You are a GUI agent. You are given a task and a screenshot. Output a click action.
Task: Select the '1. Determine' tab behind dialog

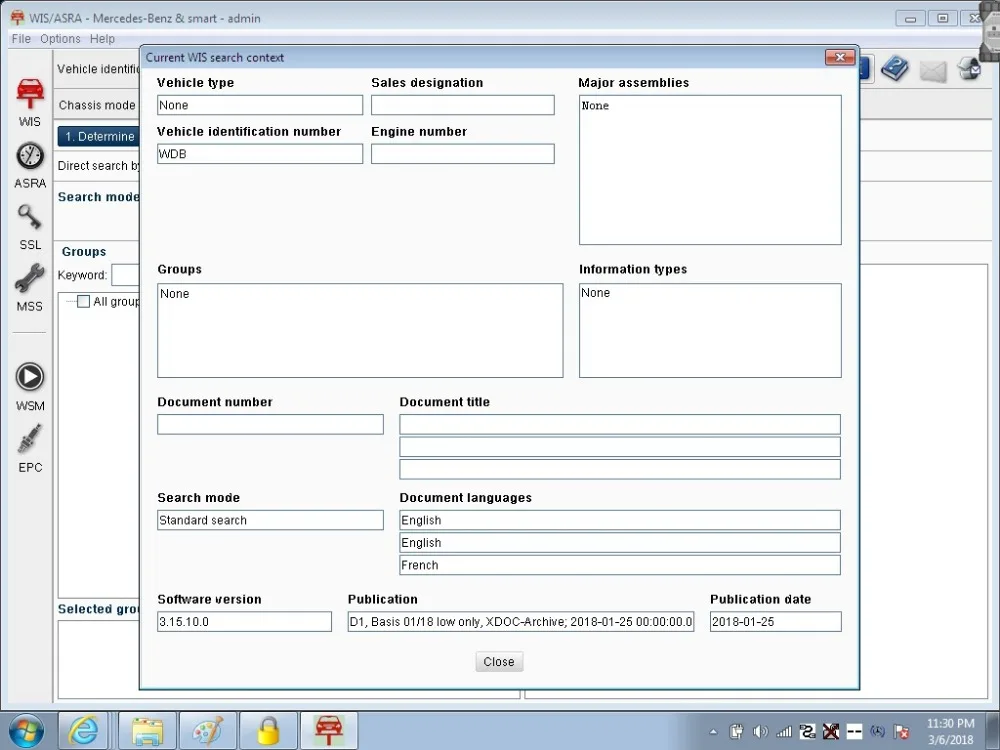[x=99, y=136]
